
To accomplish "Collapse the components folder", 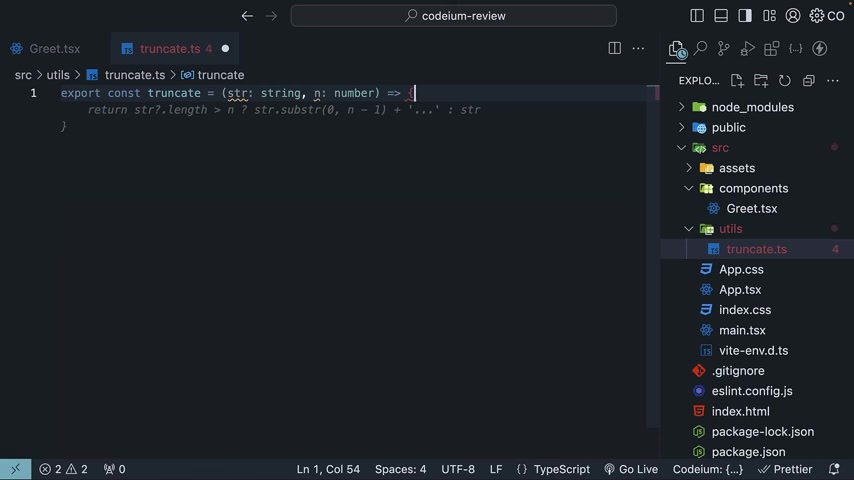I will pyautogui.click(x=757, y=188).
